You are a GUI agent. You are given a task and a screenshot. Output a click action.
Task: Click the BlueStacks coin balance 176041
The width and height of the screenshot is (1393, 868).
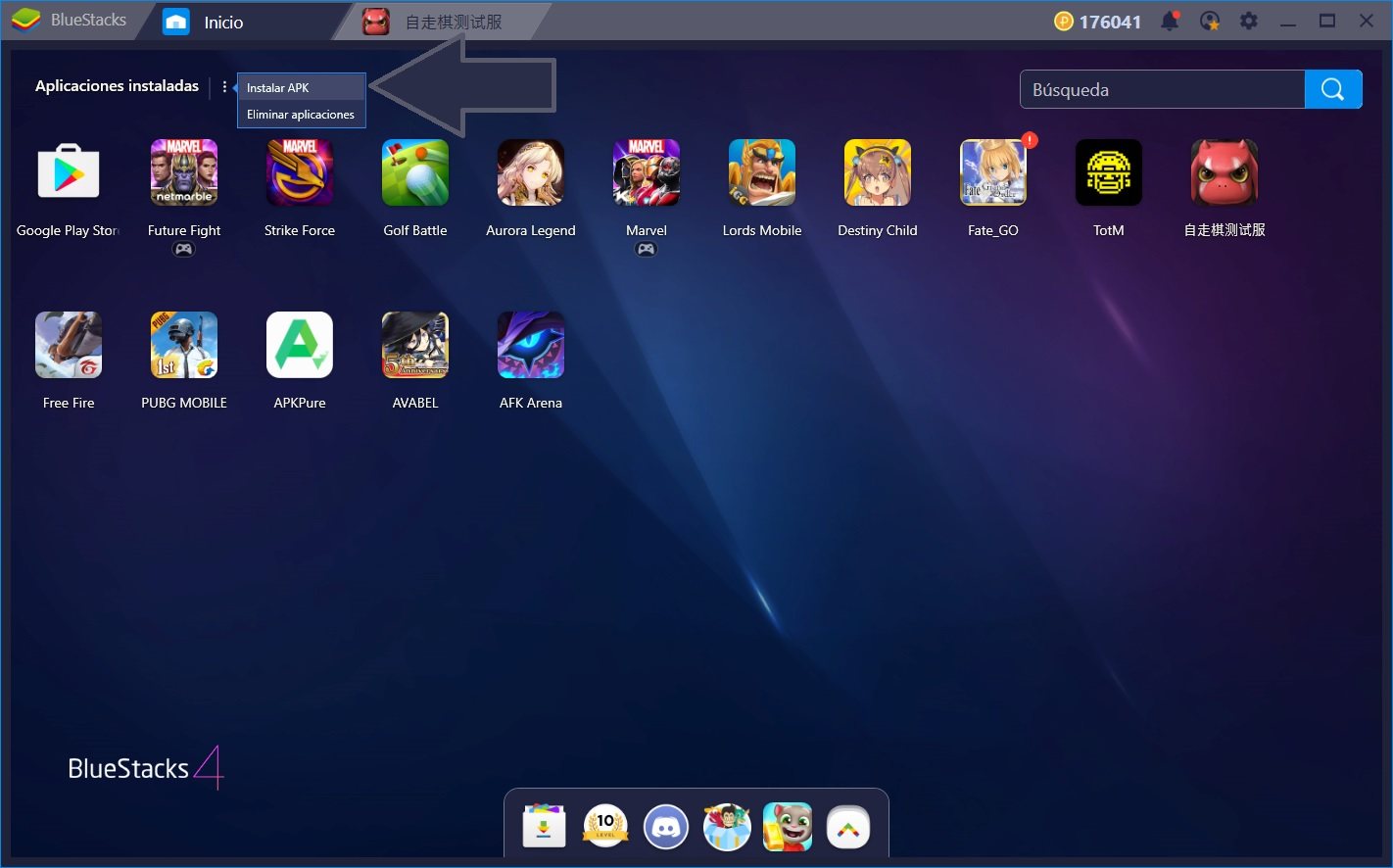[1097, 22]
